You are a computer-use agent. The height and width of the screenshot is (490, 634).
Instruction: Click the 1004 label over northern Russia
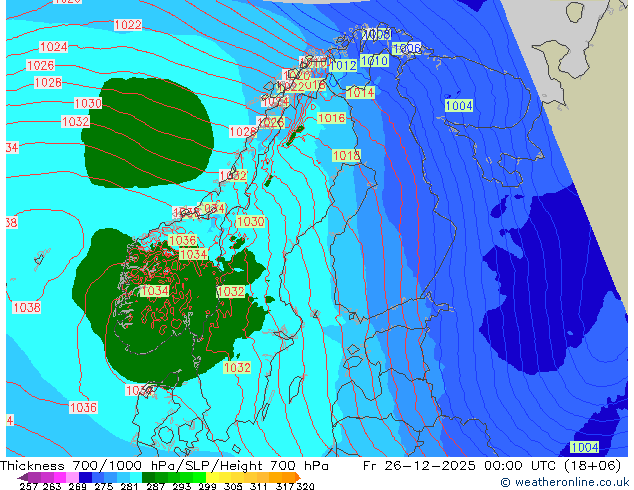(459, 106)
